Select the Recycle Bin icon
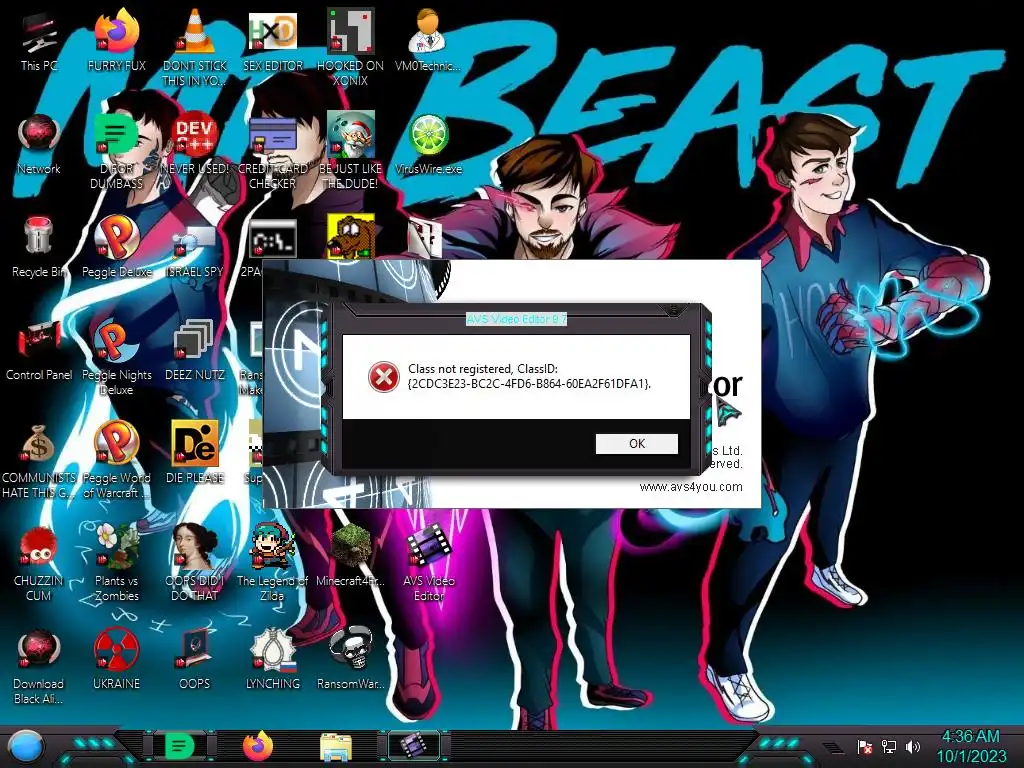The image size is (1024, 768). tap(39, 247)
